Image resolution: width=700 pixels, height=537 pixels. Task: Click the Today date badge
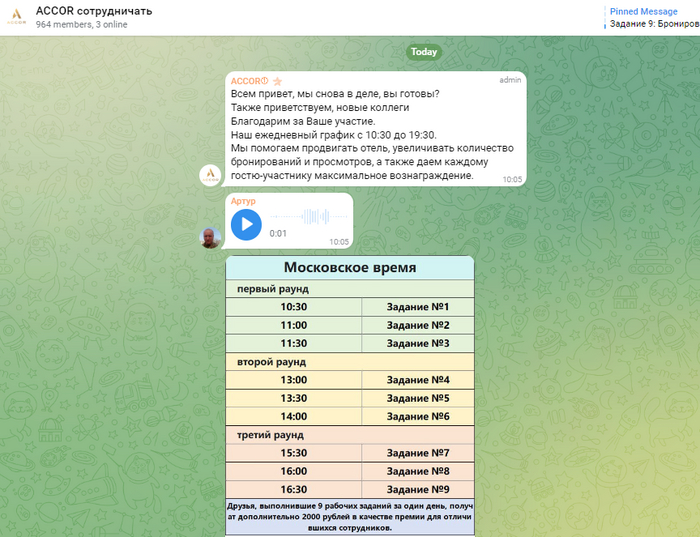tap(424, 52)
